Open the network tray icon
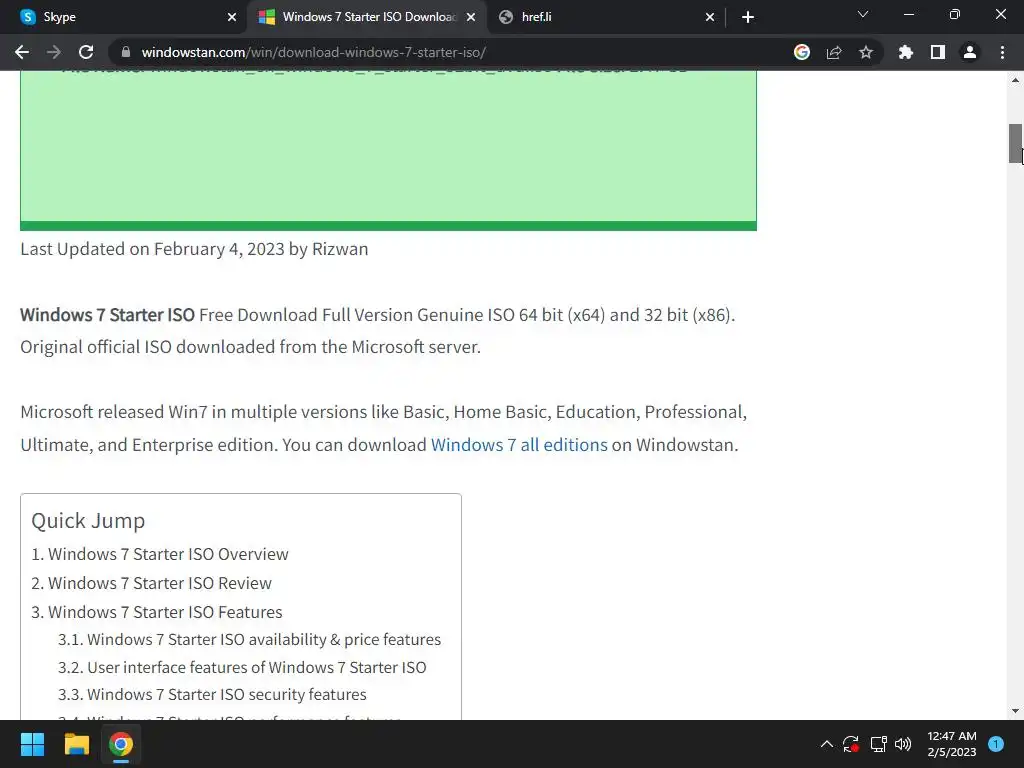1024x768 pixels. [x=878, y=744]
